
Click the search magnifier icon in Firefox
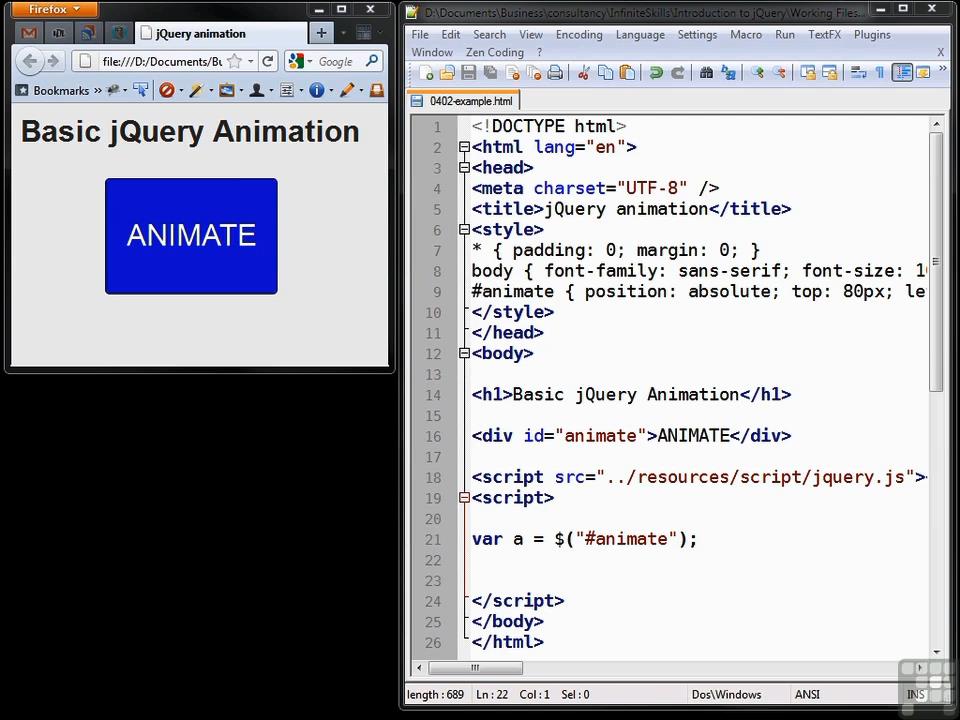pyautogui.click(x=372, y=61)
